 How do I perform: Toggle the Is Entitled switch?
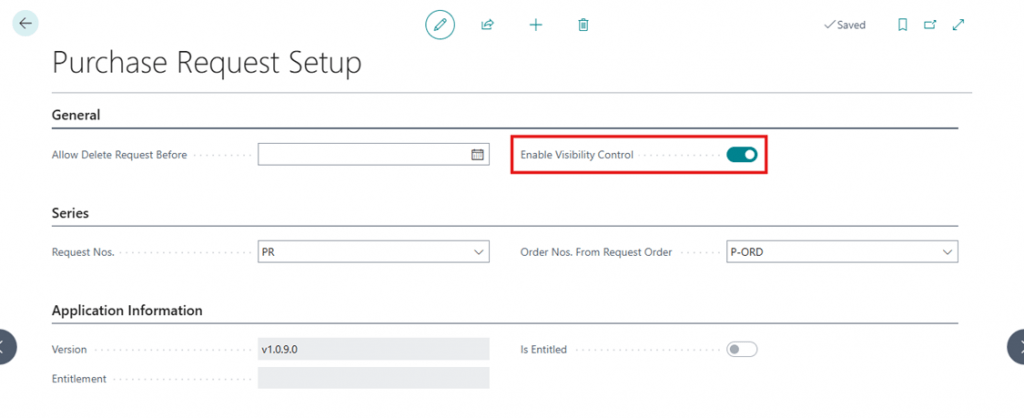741,349
